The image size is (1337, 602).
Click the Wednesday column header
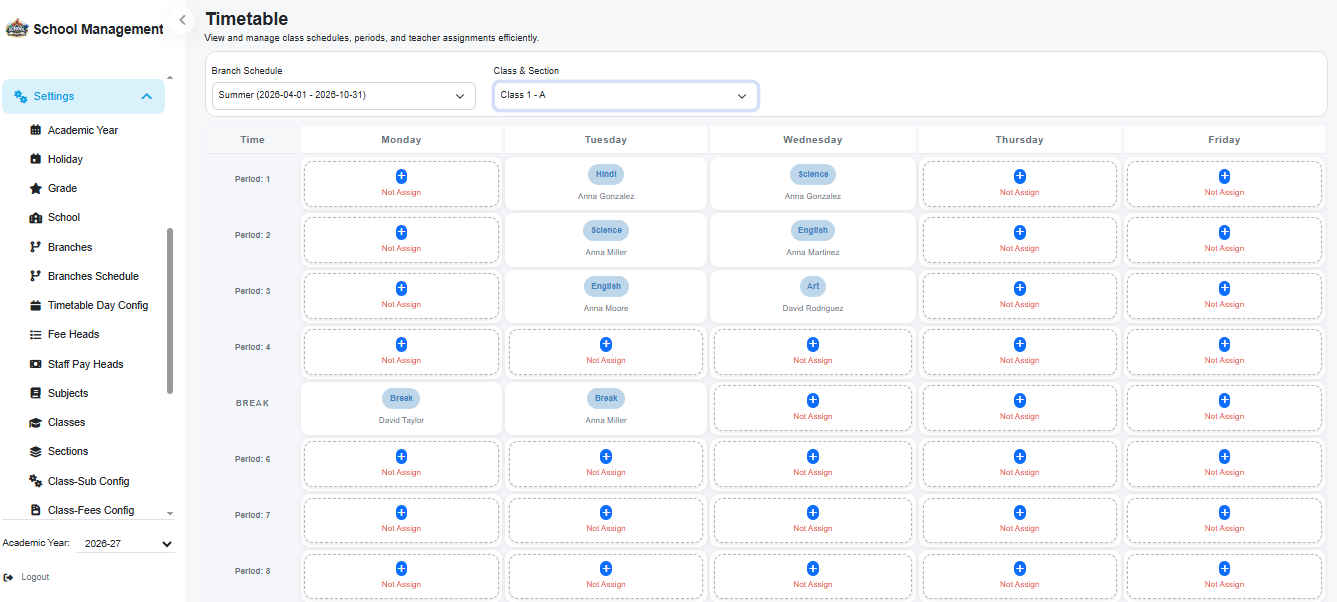812,140
